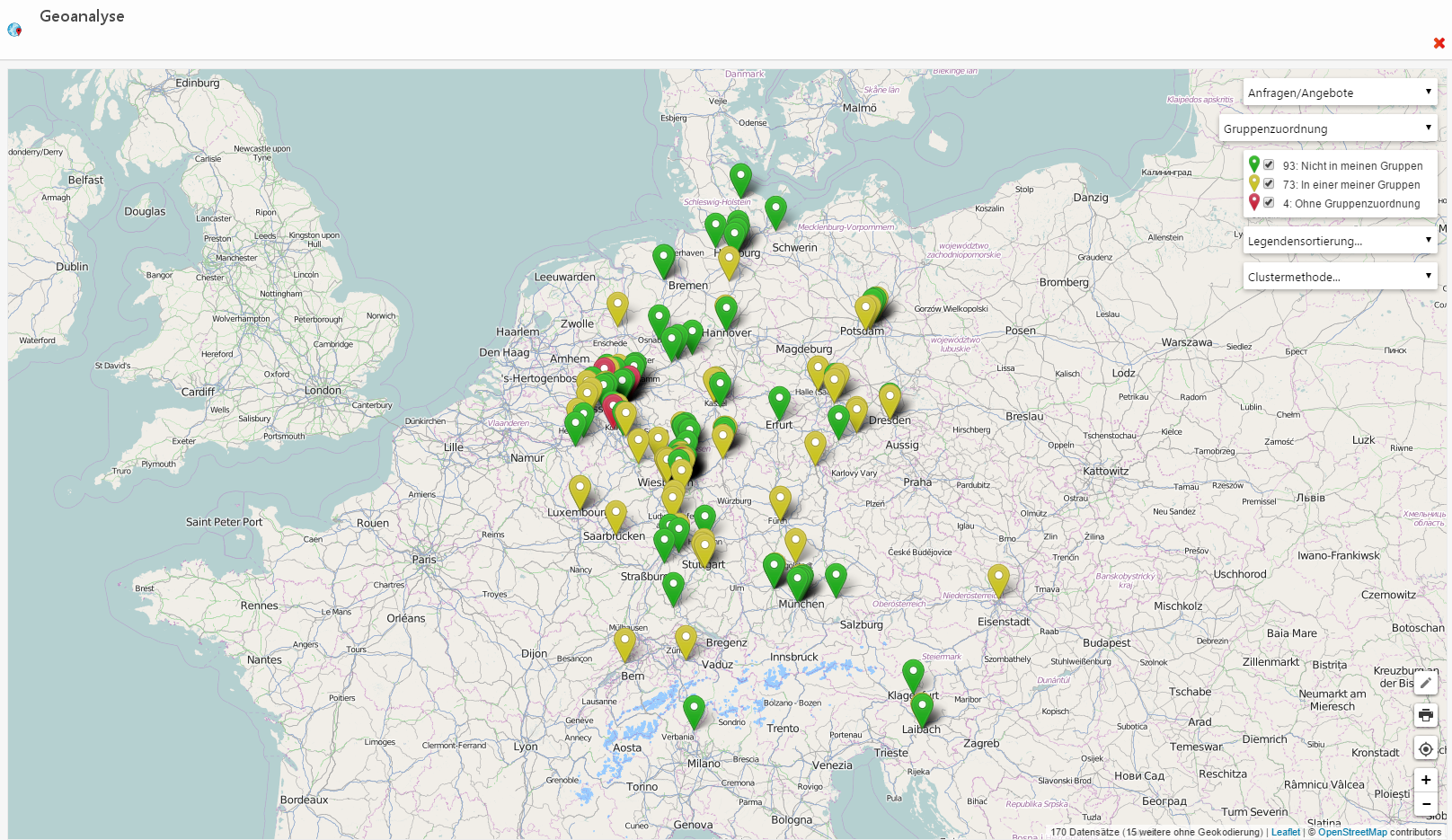Viewport: 1452px width, 840px height.
Task: Click the pencil edit icon on map
Action: point(1426,683)
